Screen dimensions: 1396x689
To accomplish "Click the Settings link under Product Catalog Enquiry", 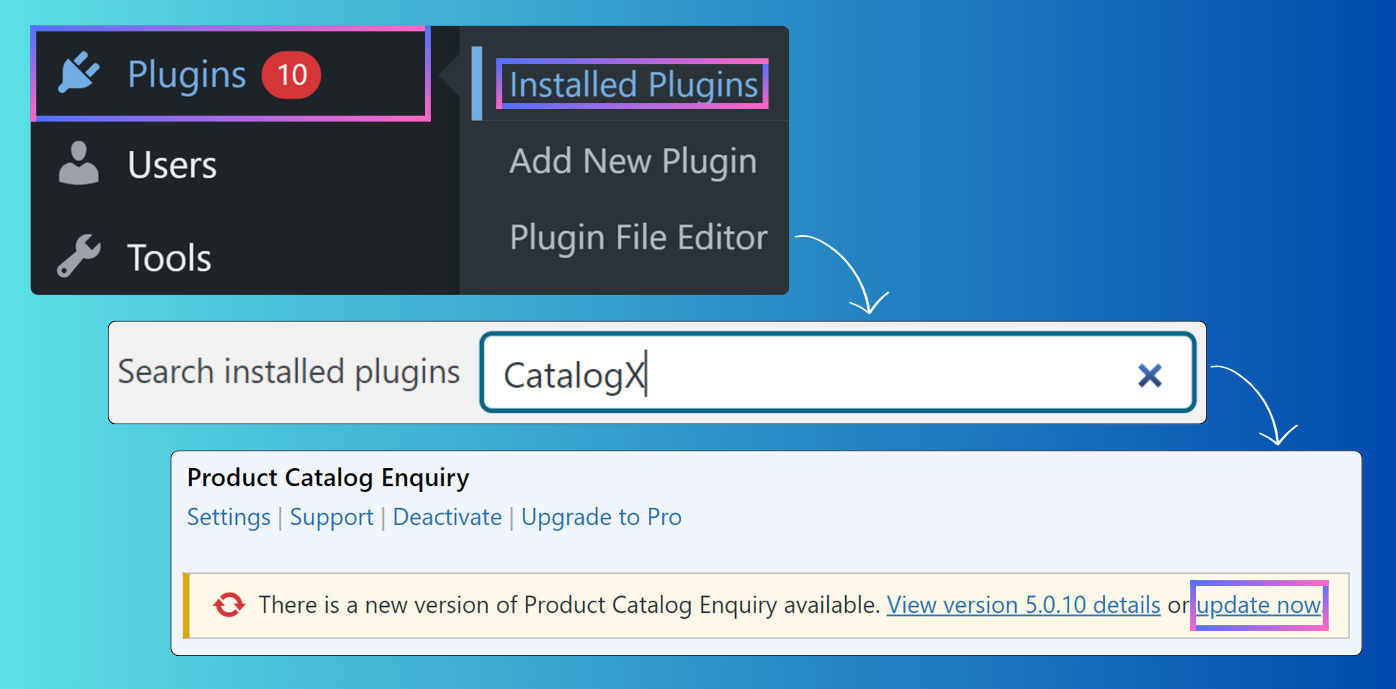I will click(x=229, y=517).
